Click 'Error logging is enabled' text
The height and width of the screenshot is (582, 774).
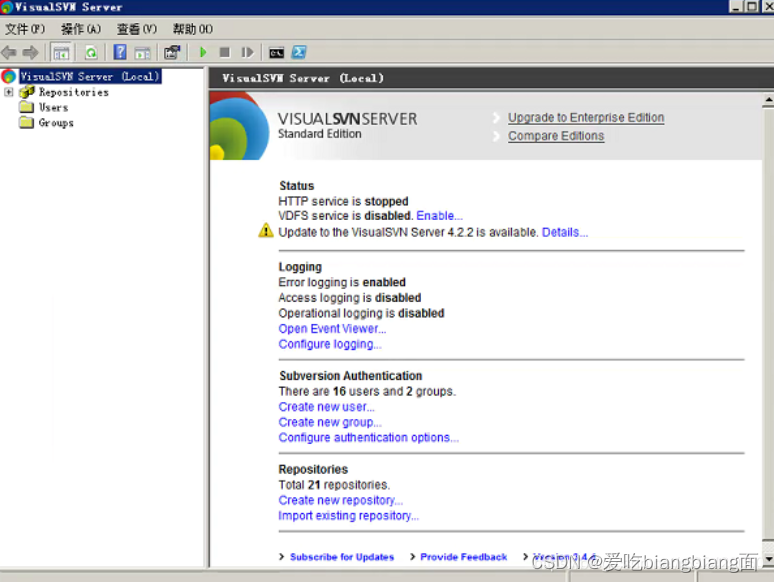[x=342, y=282]
